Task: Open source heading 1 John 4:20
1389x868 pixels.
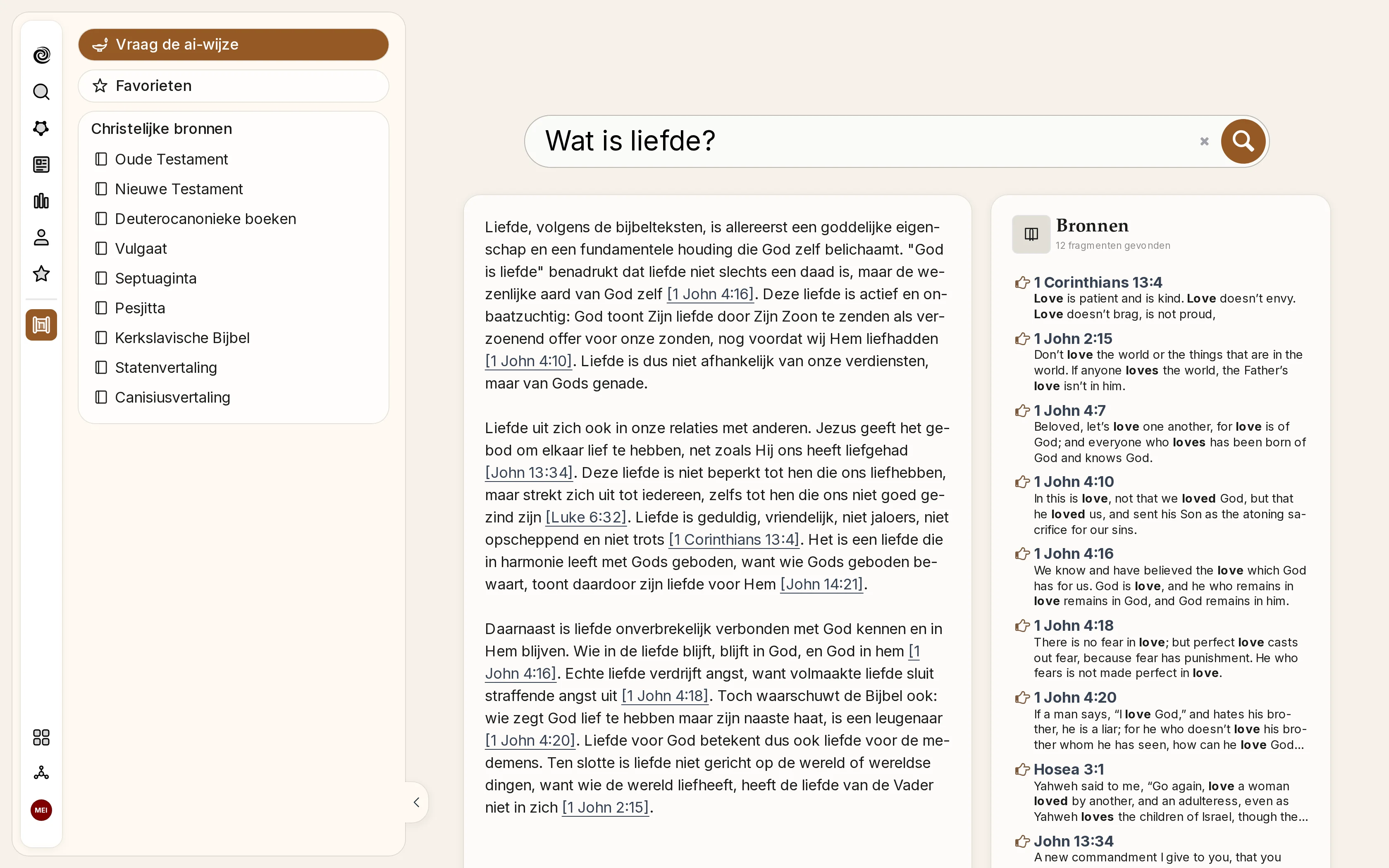Action: point(1075,698)
